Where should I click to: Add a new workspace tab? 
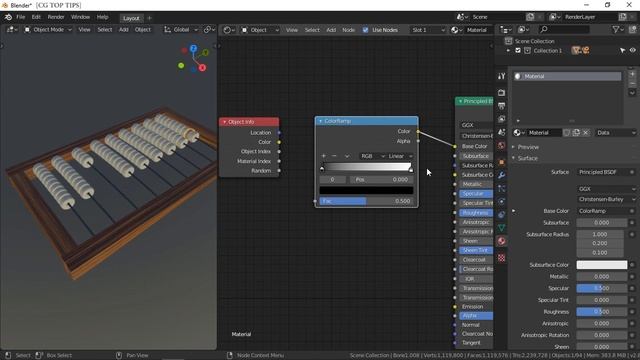[149, 18]
